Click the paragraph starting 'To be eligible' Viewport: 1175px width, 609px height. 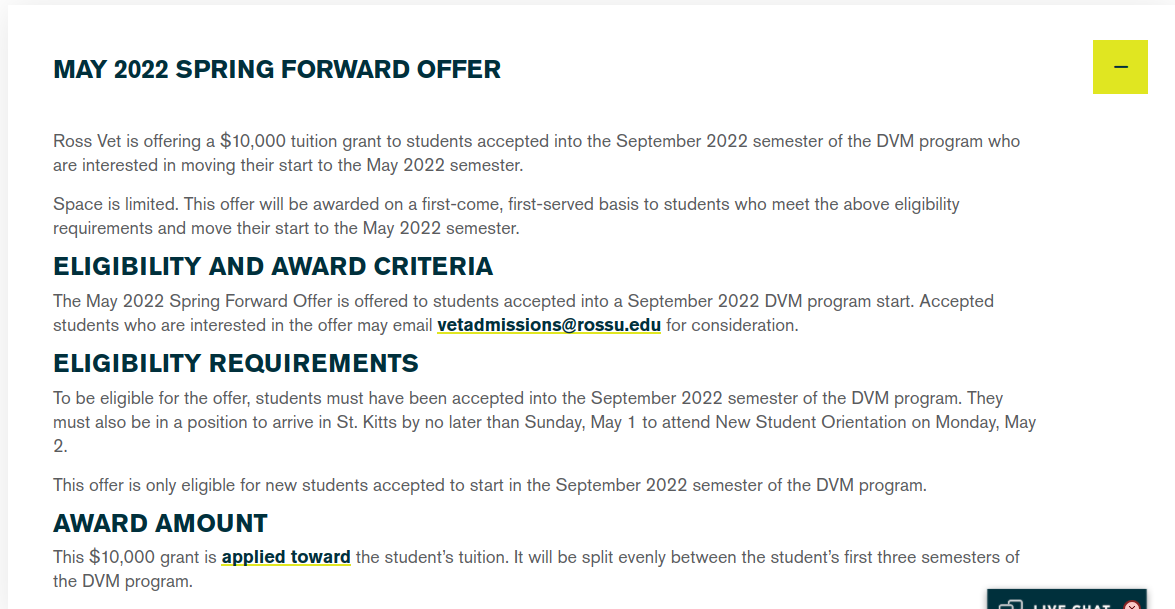[x=544, y=422]
